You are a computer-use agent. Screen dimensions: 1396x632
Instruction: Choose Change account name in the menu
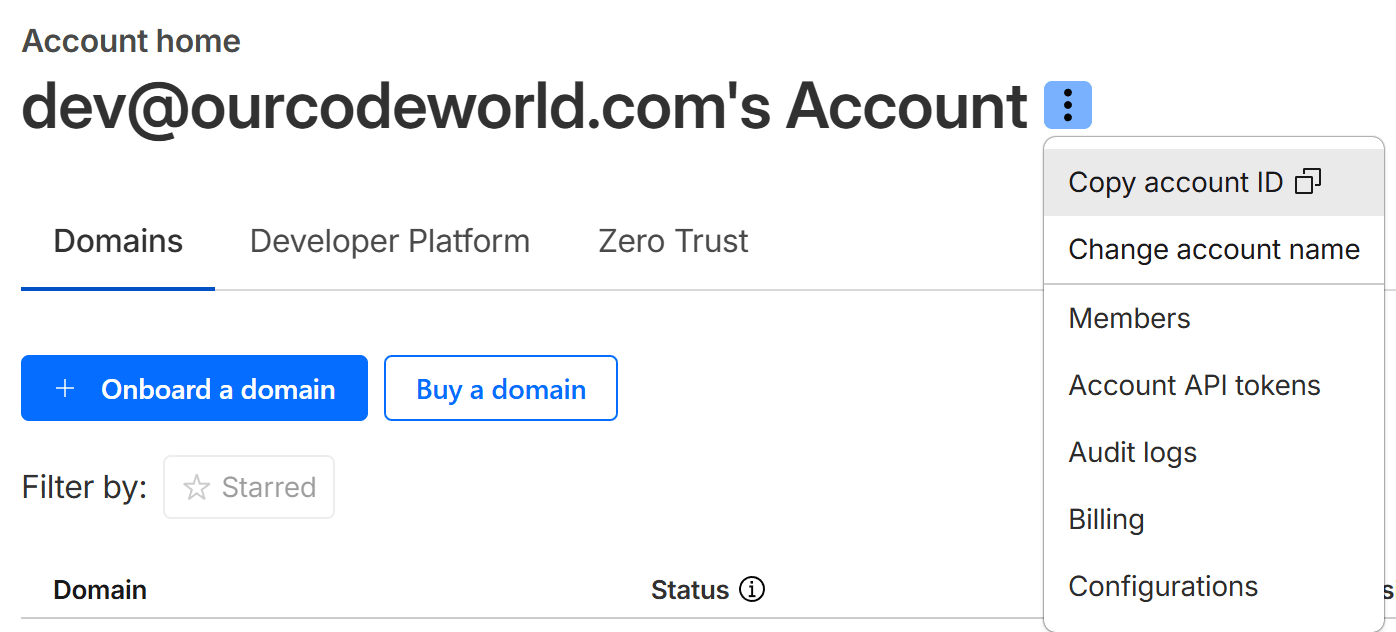[1214, 250]
